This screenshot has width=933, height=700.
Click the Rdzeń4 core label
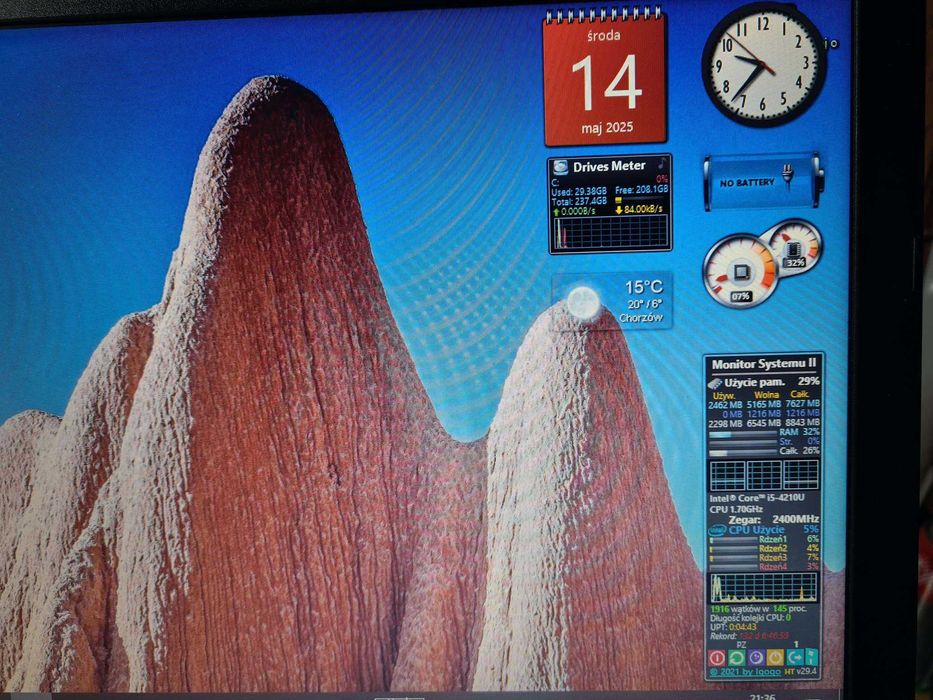pyautogui.click(x=772, y=567)
